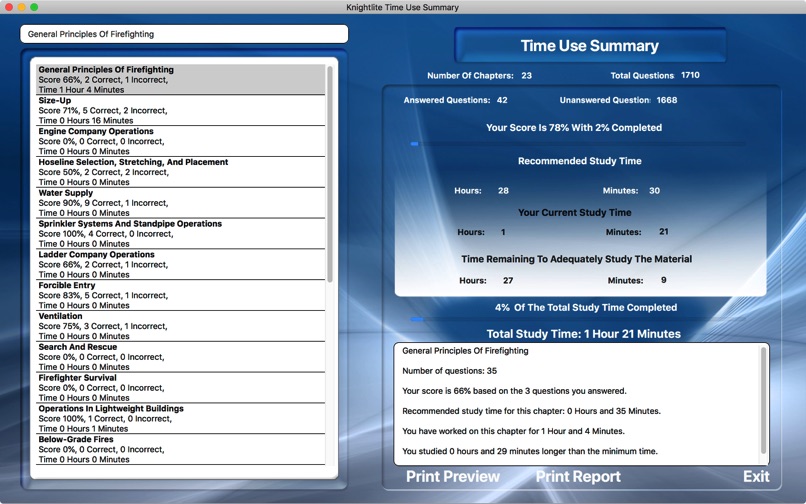Click the Unanswered Questions value 1668
The image size is (806, 504).
[667, 100]
